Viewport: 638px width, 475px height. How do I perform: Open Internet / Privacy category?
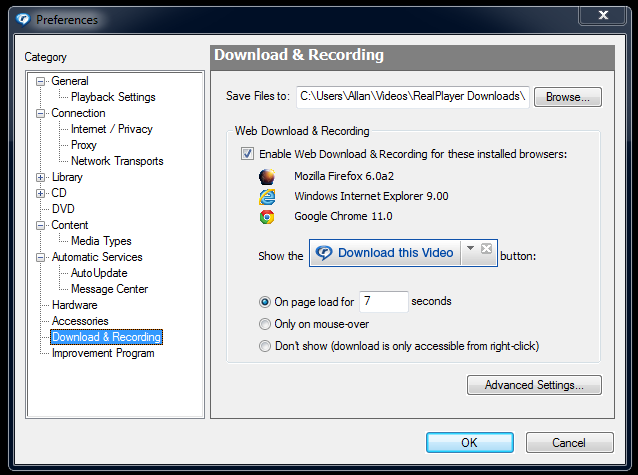pyautogui.click(x=111, y=129)
